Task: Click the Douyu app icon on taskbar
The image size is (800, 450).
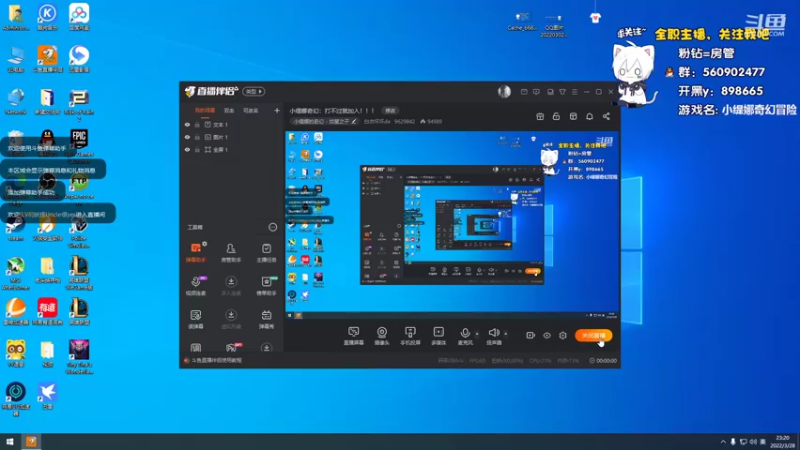Action: 31,441
